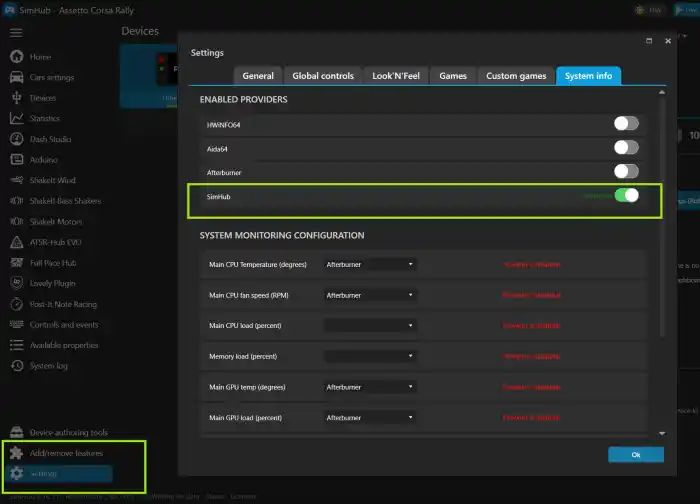Open the hamburger menu in sidebar
700x504 pixels.
16,33
